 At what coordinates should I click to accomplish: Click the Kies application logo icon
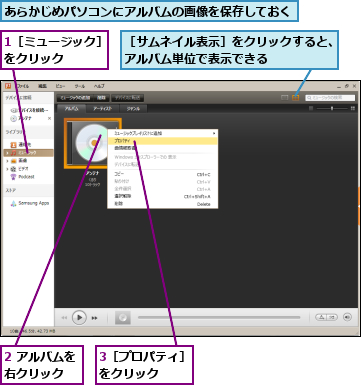pos(8,86)
